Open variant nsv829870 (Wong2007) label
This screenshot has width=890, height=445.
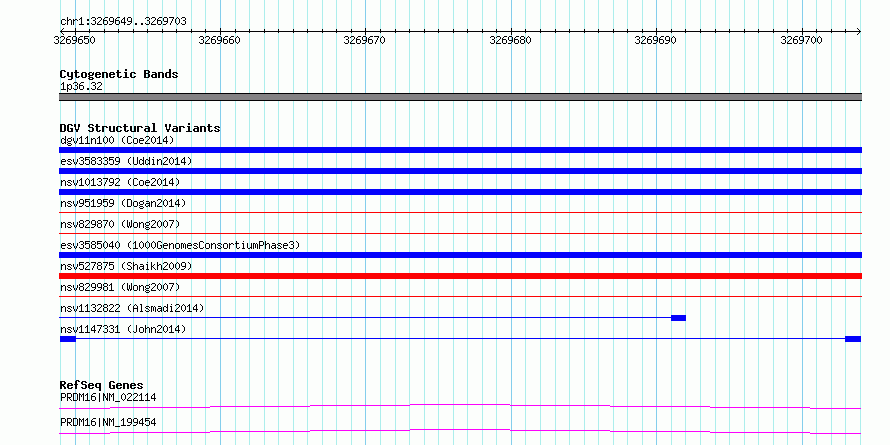click(120, 224)
